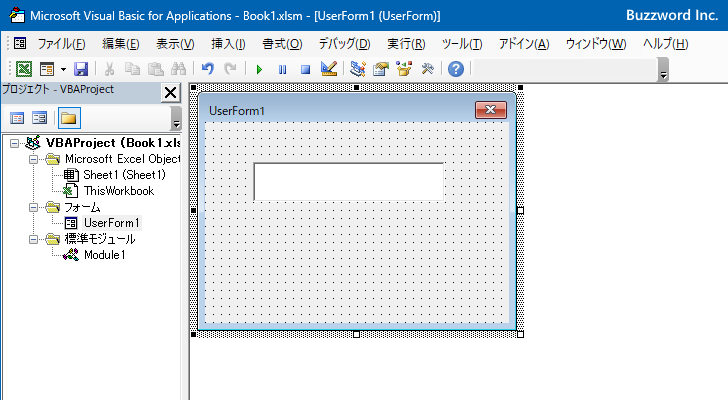Click the Help question mark icon

click(x=456, y=69)
